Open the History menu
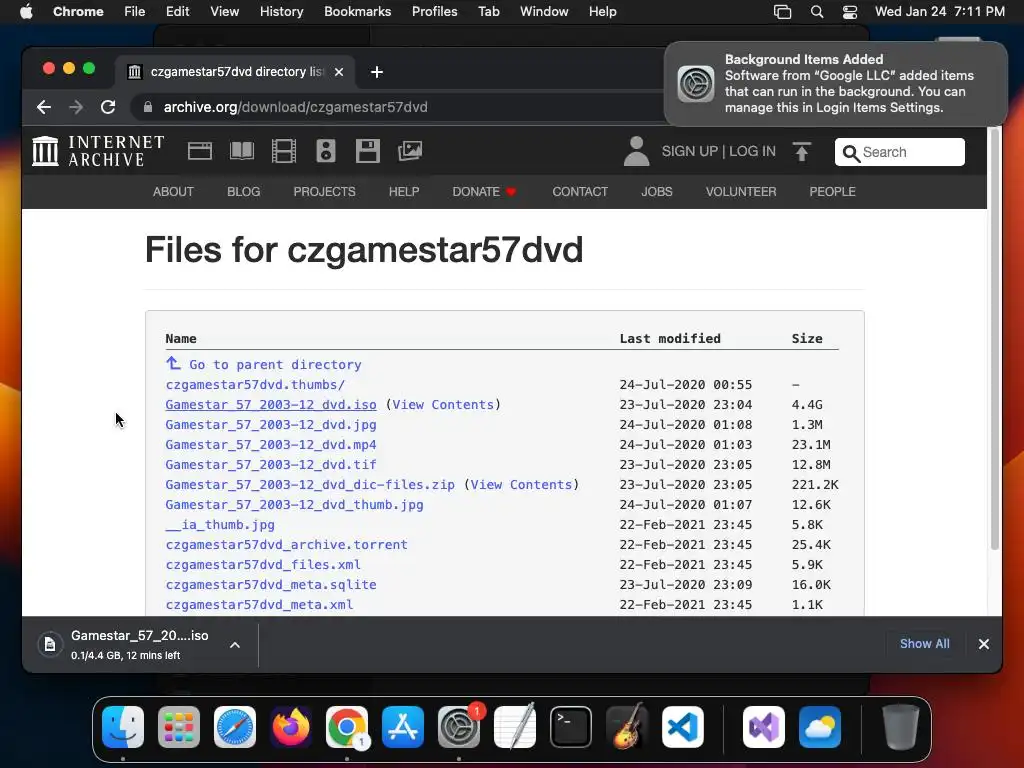1024x768 pixels. pos(281,12)
